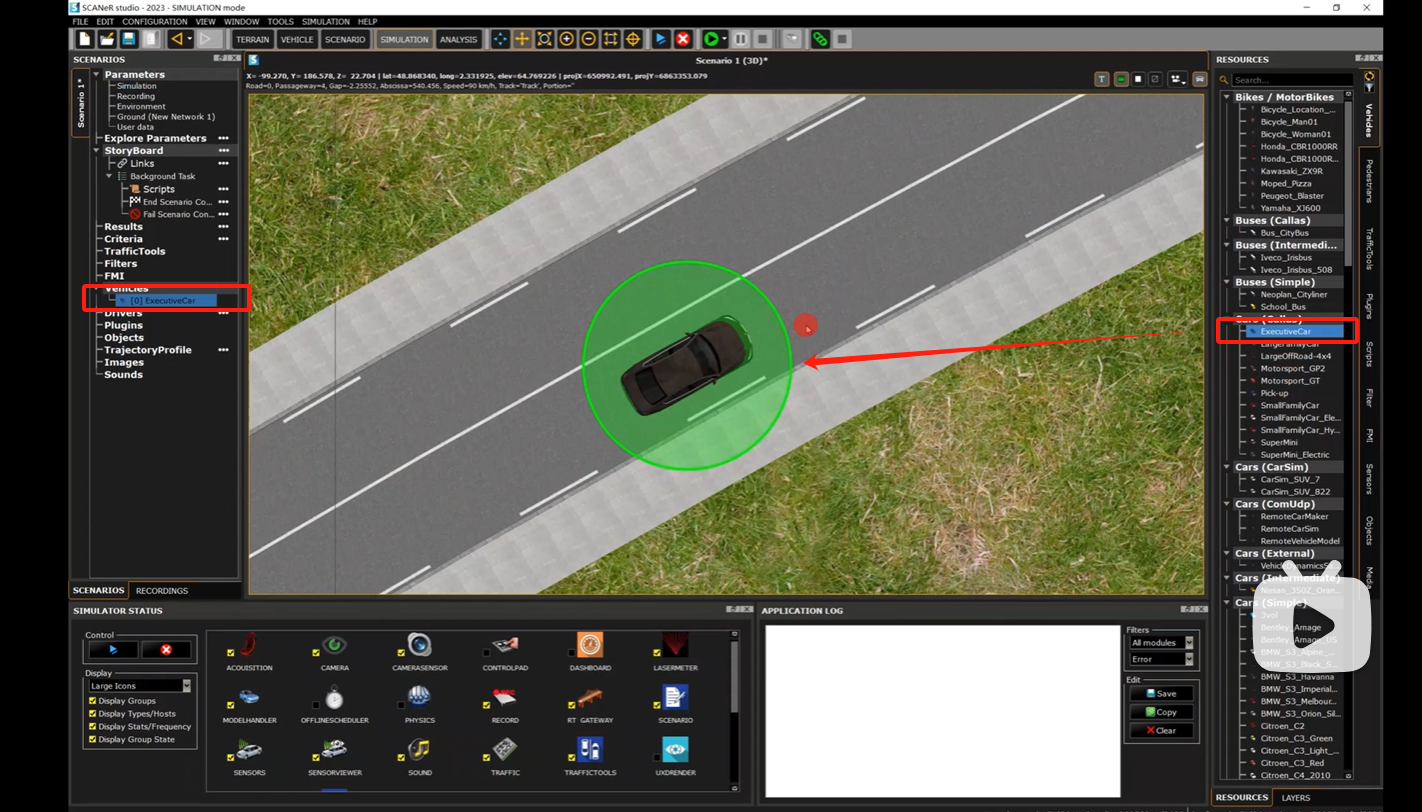Collapse the StoryBoard tree node
1422x812 pixels.
(x=97, y=151)
